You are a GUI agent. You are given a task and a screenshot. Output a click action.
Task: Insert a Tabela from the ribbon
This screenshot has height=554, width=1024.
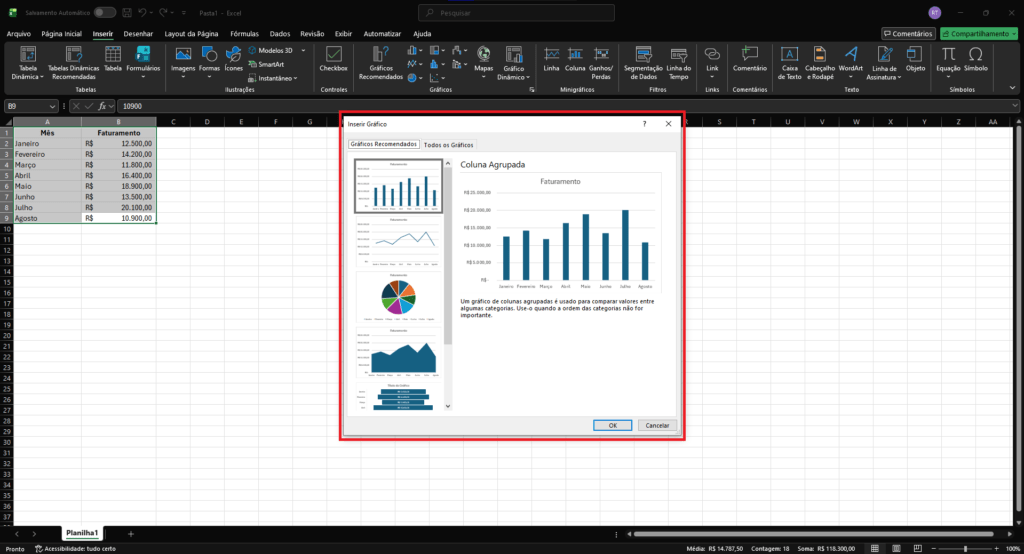click(113, 59)
